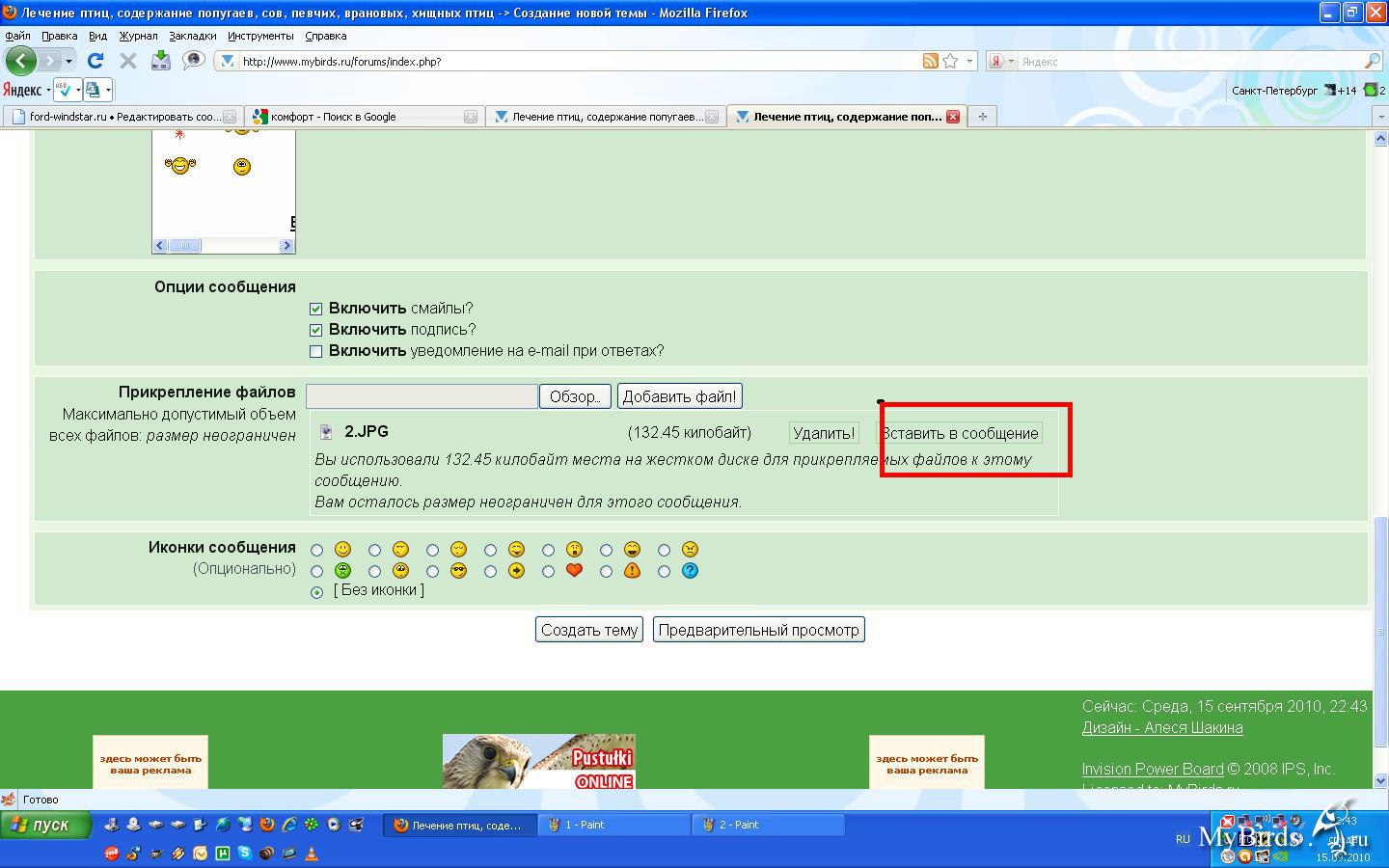Launch VLC cone icon in quick launch
This screenshot has width=1389, height=868.
tap(311, 853)
